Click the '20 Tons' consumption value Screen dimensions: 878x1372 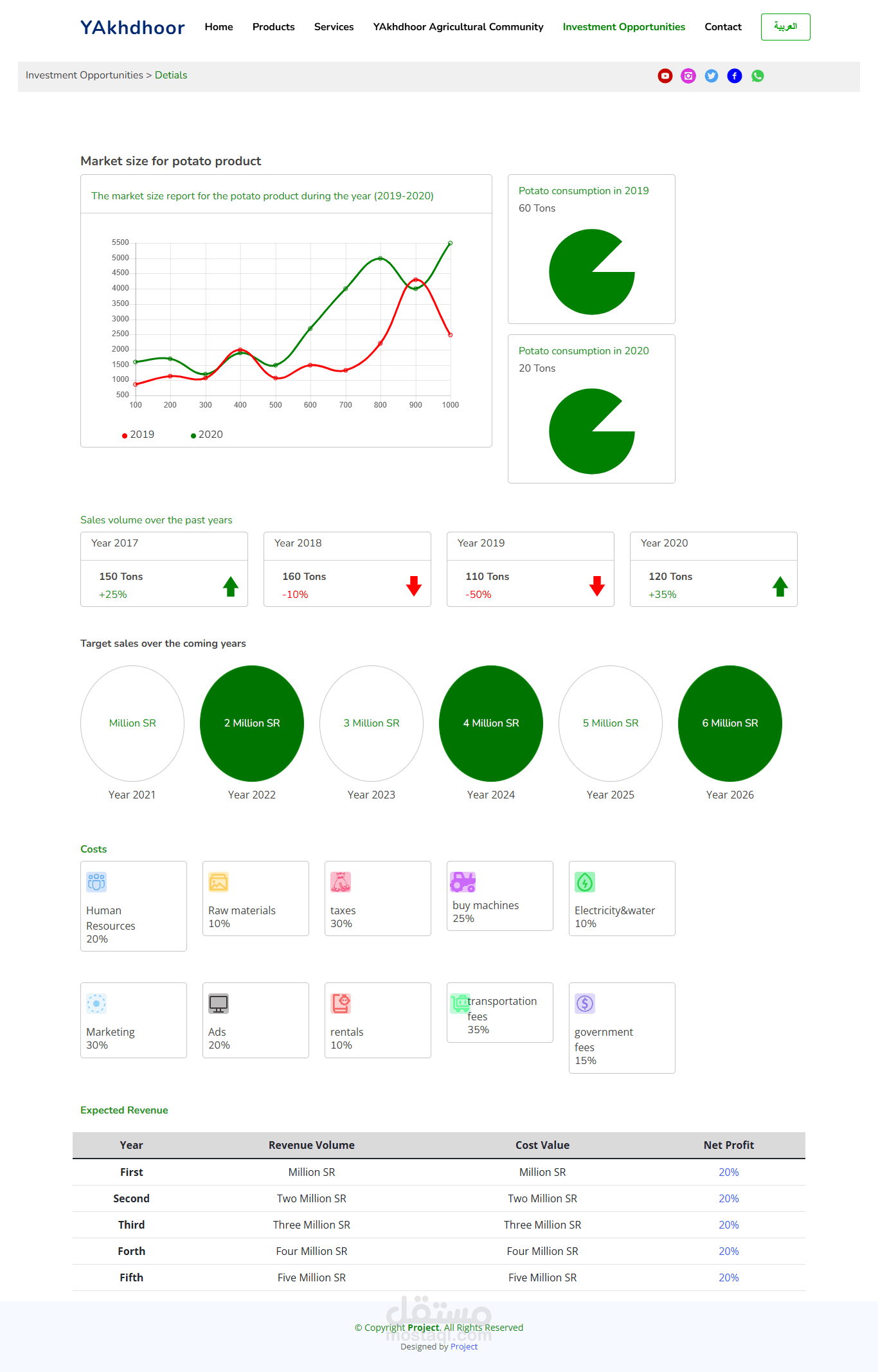point(537,368)
